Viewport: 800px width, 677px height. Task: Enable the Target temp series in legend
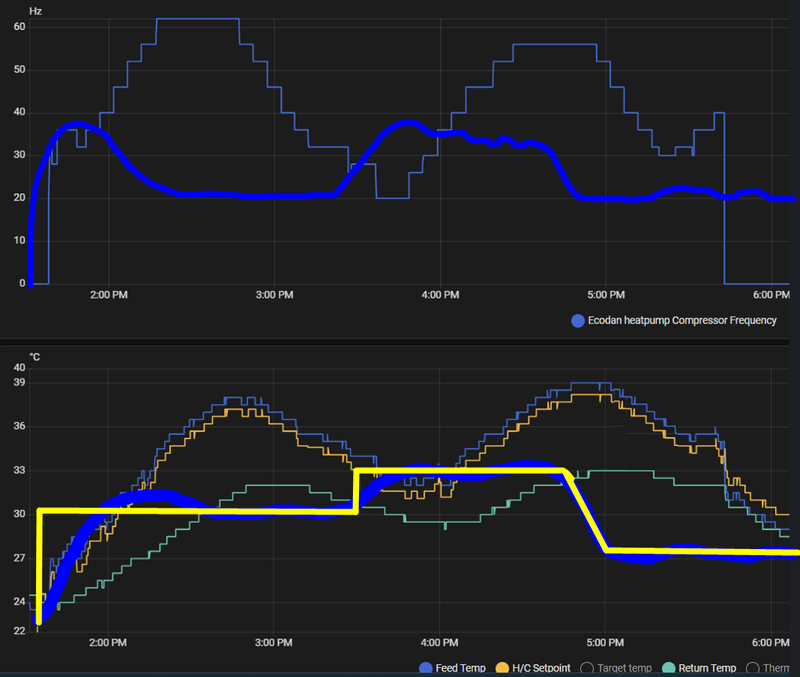coord(616,668)
